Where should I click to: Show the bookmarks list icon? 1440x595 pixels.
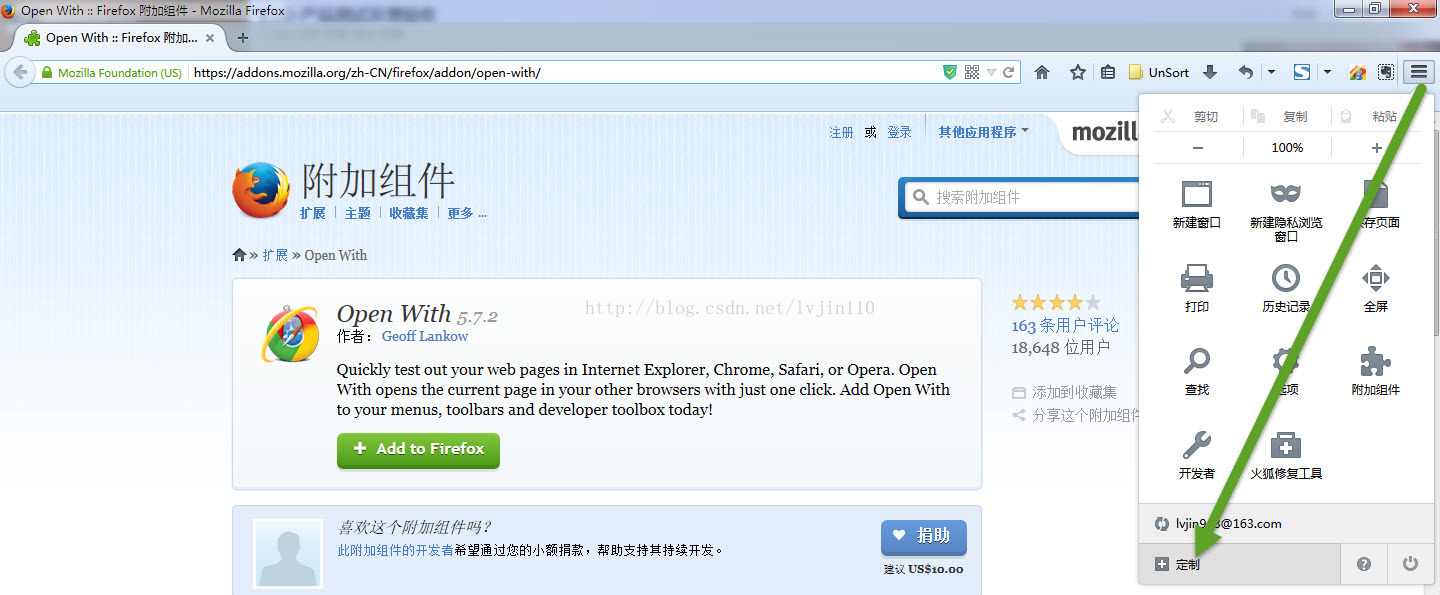(1108, 72)
